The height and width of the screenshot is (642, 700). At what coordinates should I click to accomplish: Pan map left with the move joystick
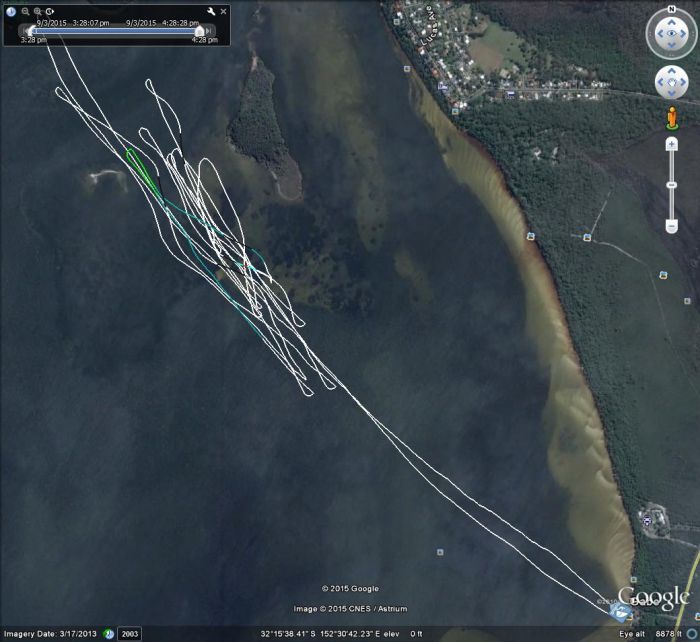[660, 82]
